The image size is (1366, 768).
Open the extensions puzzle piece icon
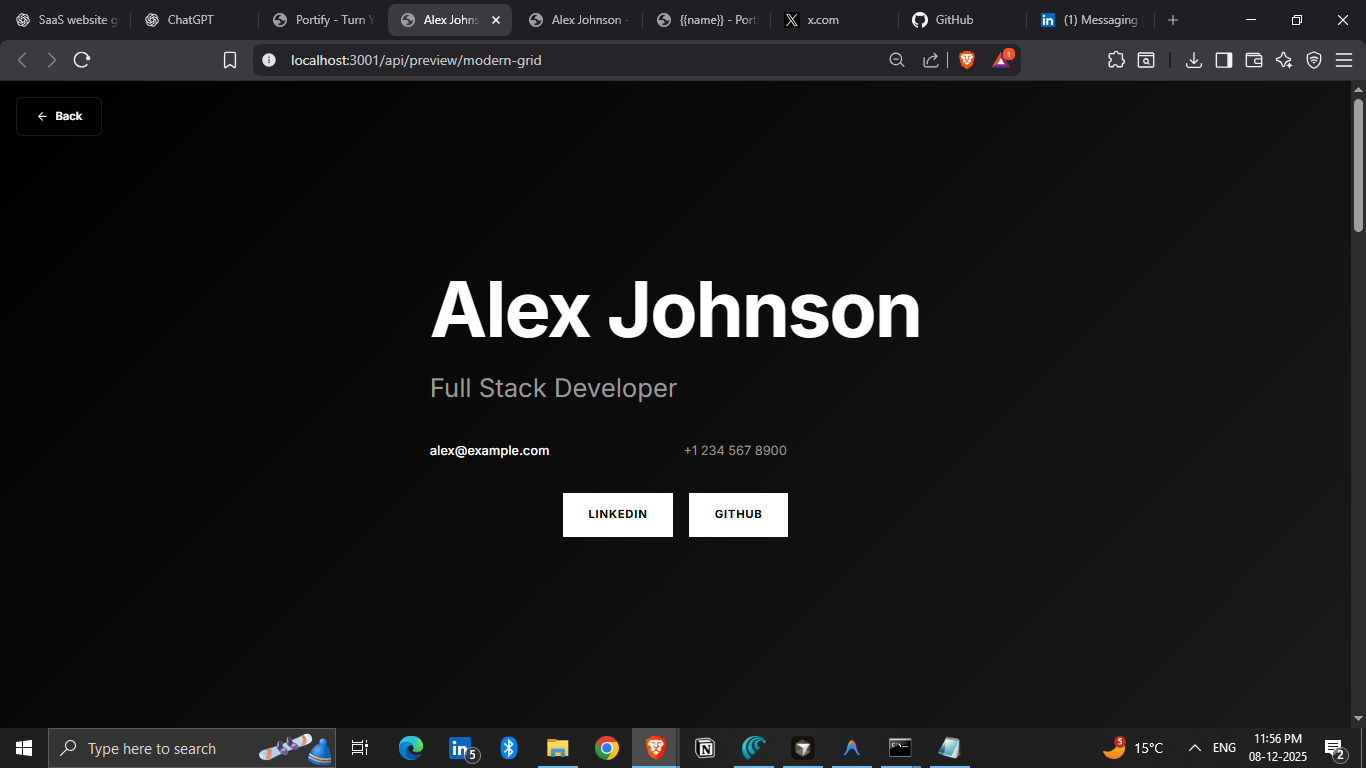(x=1116, y=60)
